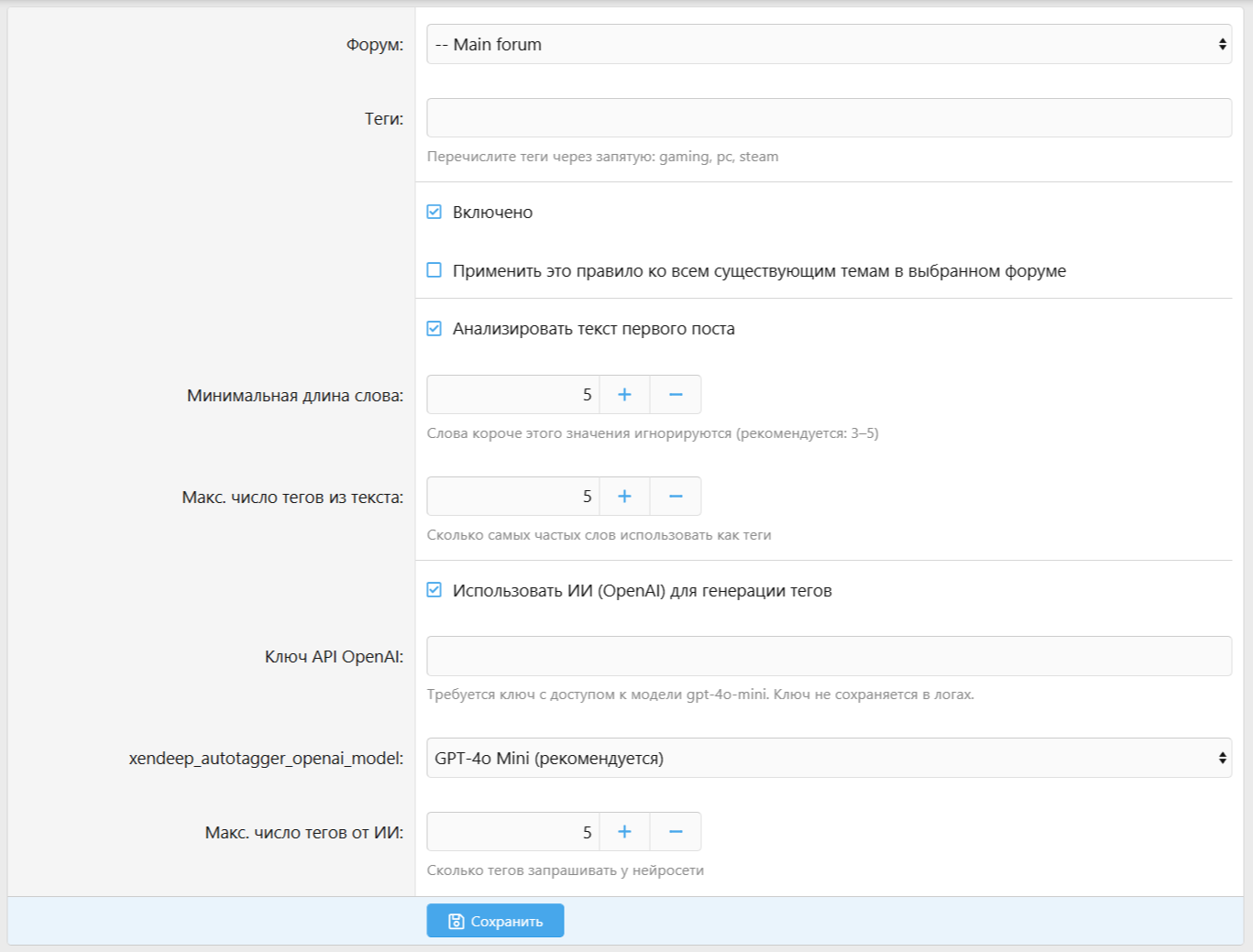Focus the Теги text input field

pos(828,118)
